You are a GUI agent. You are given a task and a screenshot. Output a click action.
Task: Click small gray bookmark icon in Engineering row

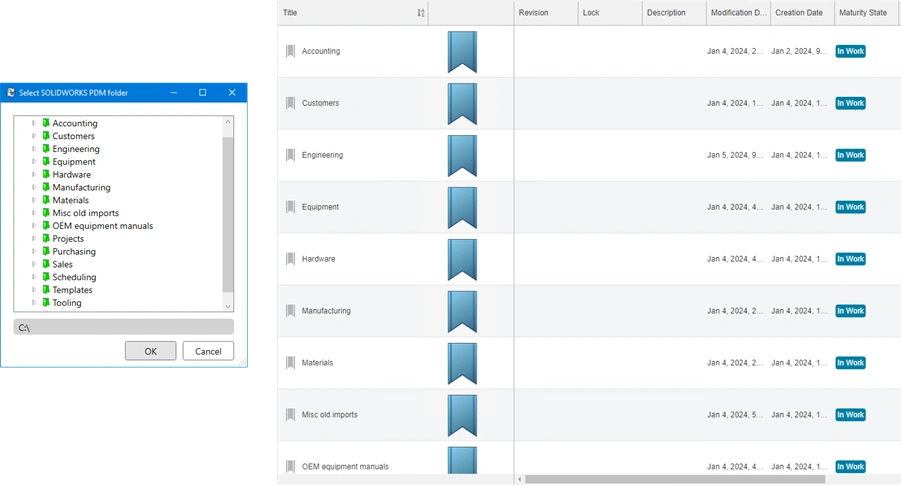coord(290,155)
